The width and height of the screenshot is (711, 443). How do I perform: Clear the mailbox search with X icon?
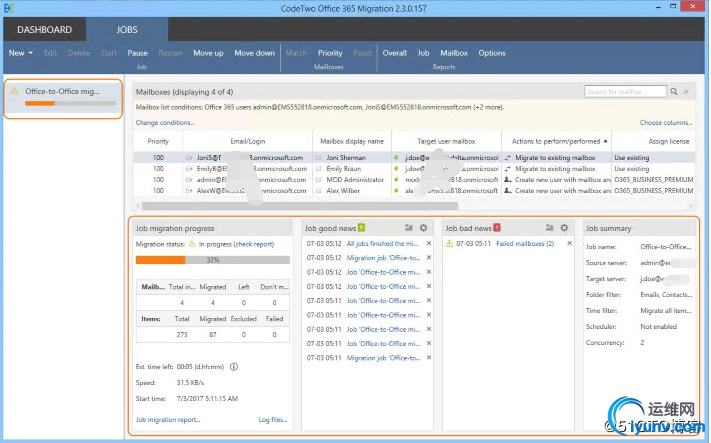pos(687,92)
